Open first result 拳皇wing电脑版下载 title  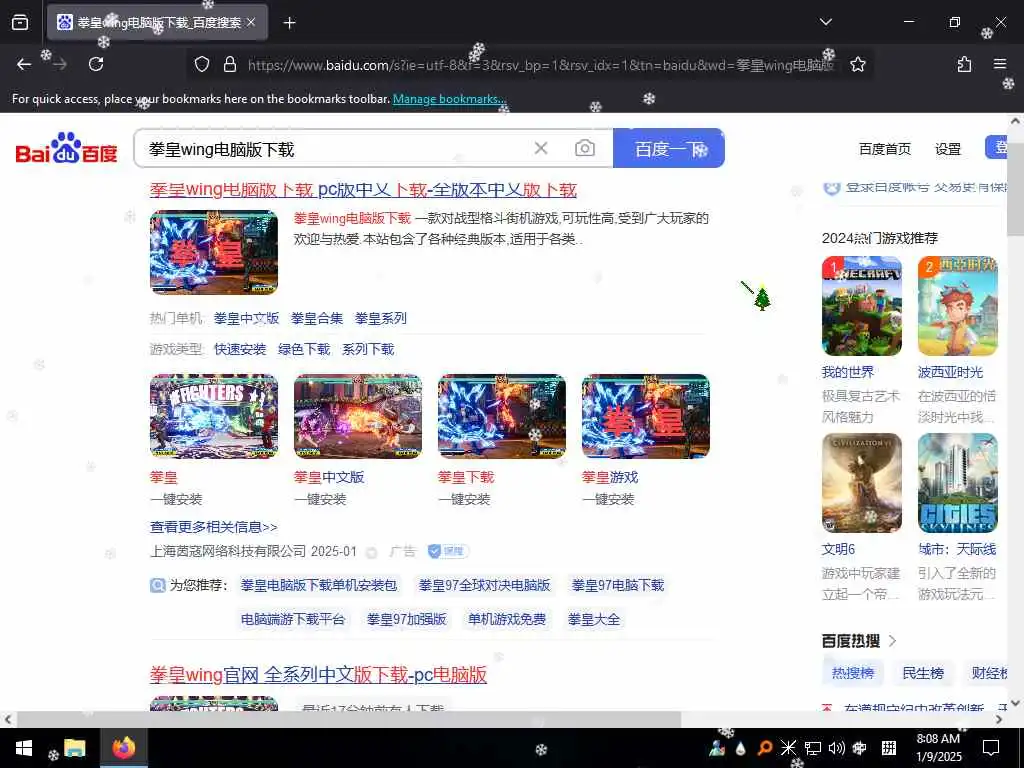[363, 189]
